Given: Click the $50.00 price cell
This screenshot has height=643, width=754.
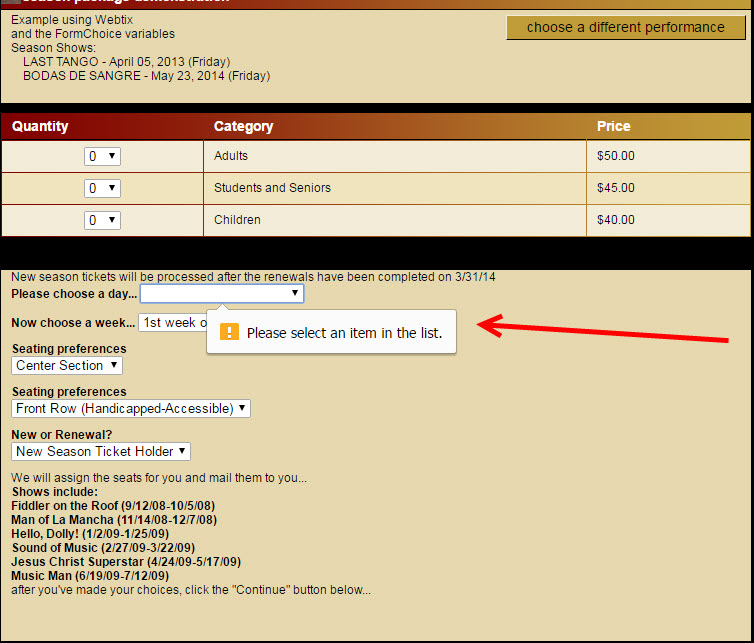Looking at the screenshot, I should point(668,156).
